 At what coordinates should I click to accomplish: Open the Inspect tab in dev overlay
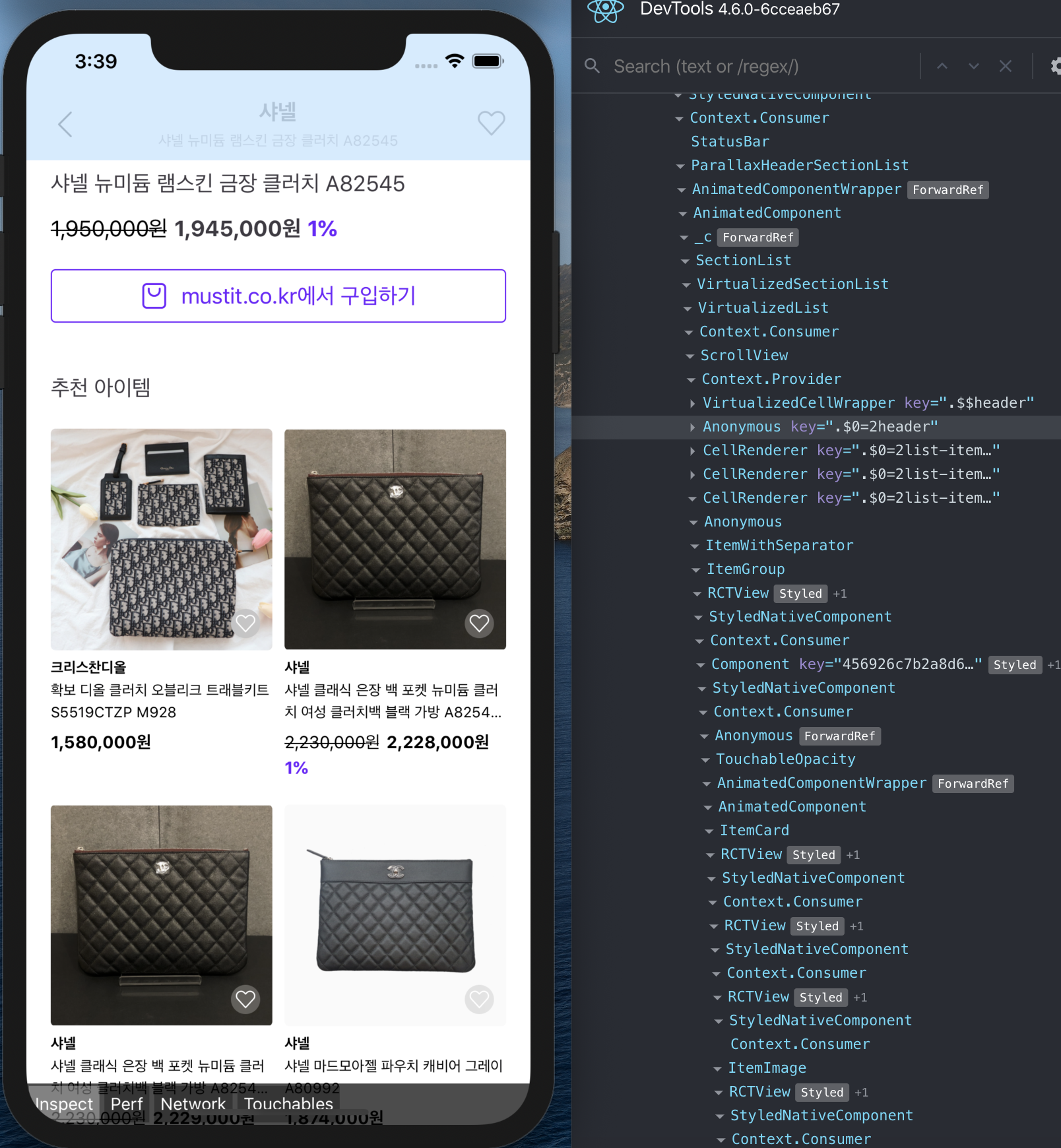[x=64, y=1104]
